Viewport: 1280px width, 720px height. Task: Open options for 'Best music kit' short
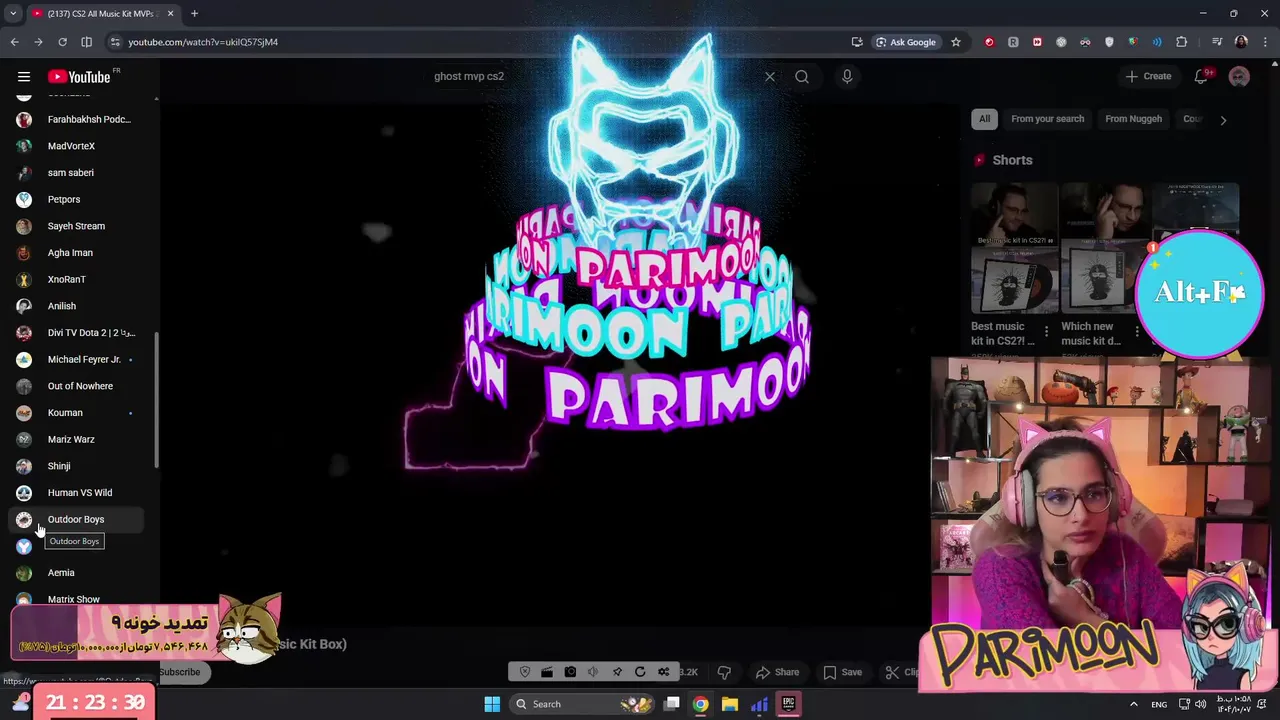click(x=1047, y=331)
